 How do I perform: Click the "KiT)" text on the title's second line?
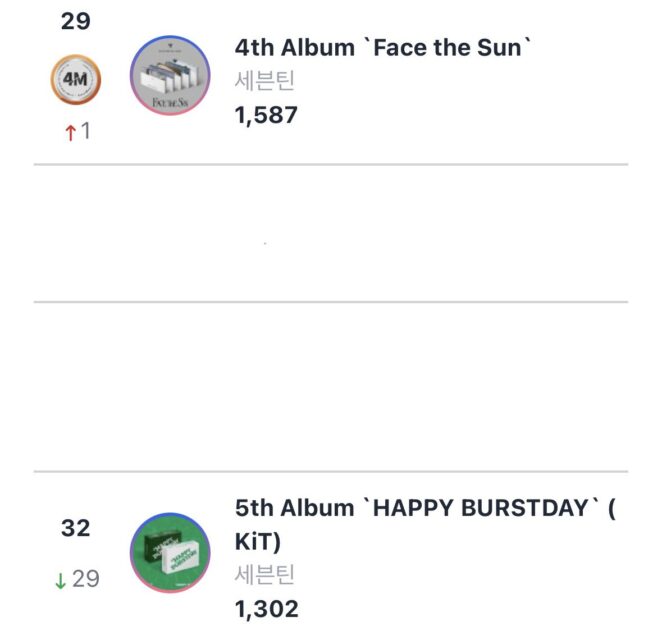pyautogui.click(x=258, y=541)
